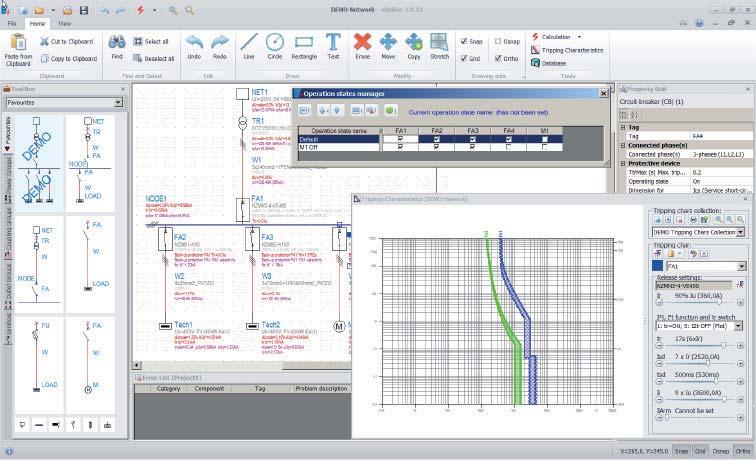Click Cut to Clipboard
The image size is (756, 460).
[67, 41]
